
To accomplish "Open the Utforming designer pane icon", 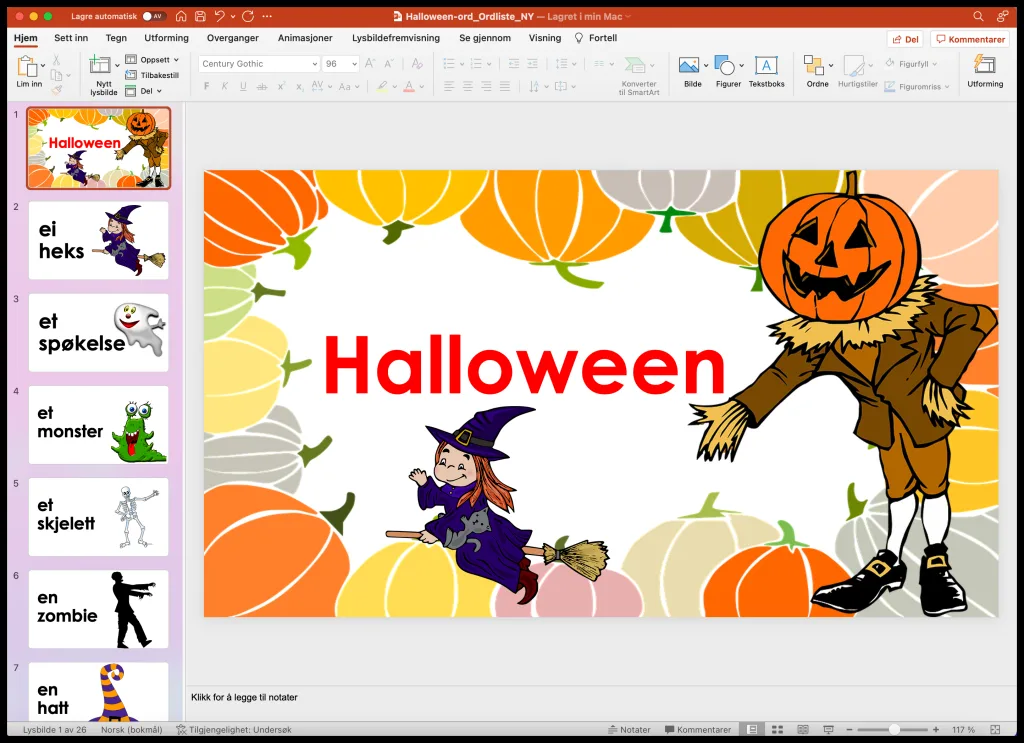I will (984, 66).
